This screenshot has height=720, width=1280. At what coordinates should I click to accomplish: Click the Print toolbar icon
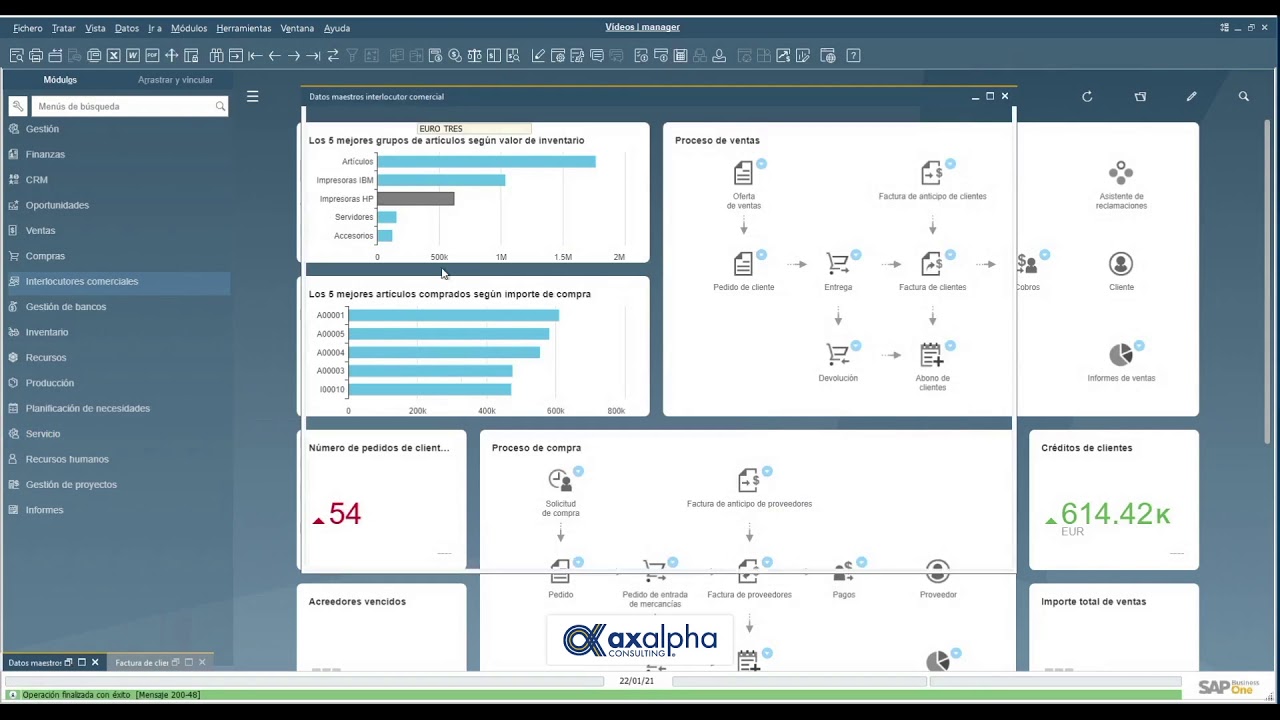(x=35, y=56)
